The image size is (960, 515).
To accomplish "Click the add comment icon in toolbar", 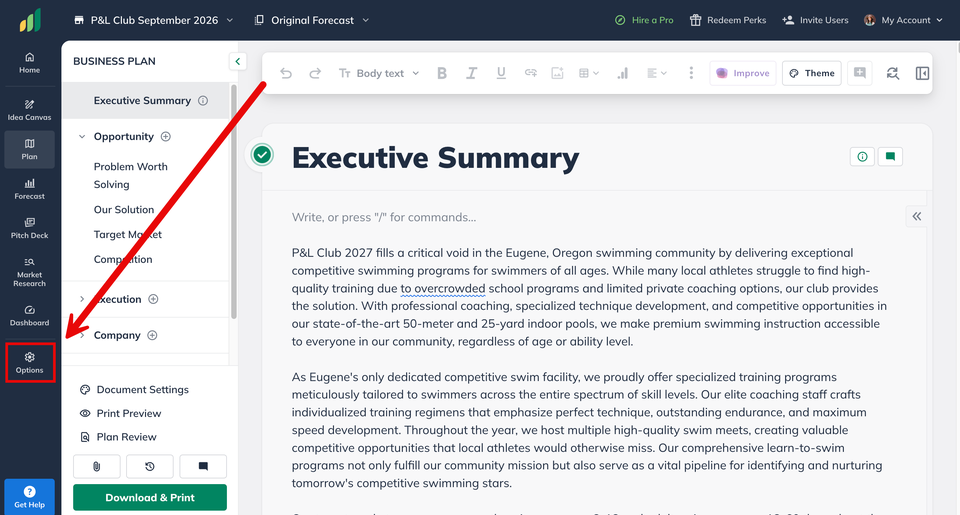I will click(860, 73).
